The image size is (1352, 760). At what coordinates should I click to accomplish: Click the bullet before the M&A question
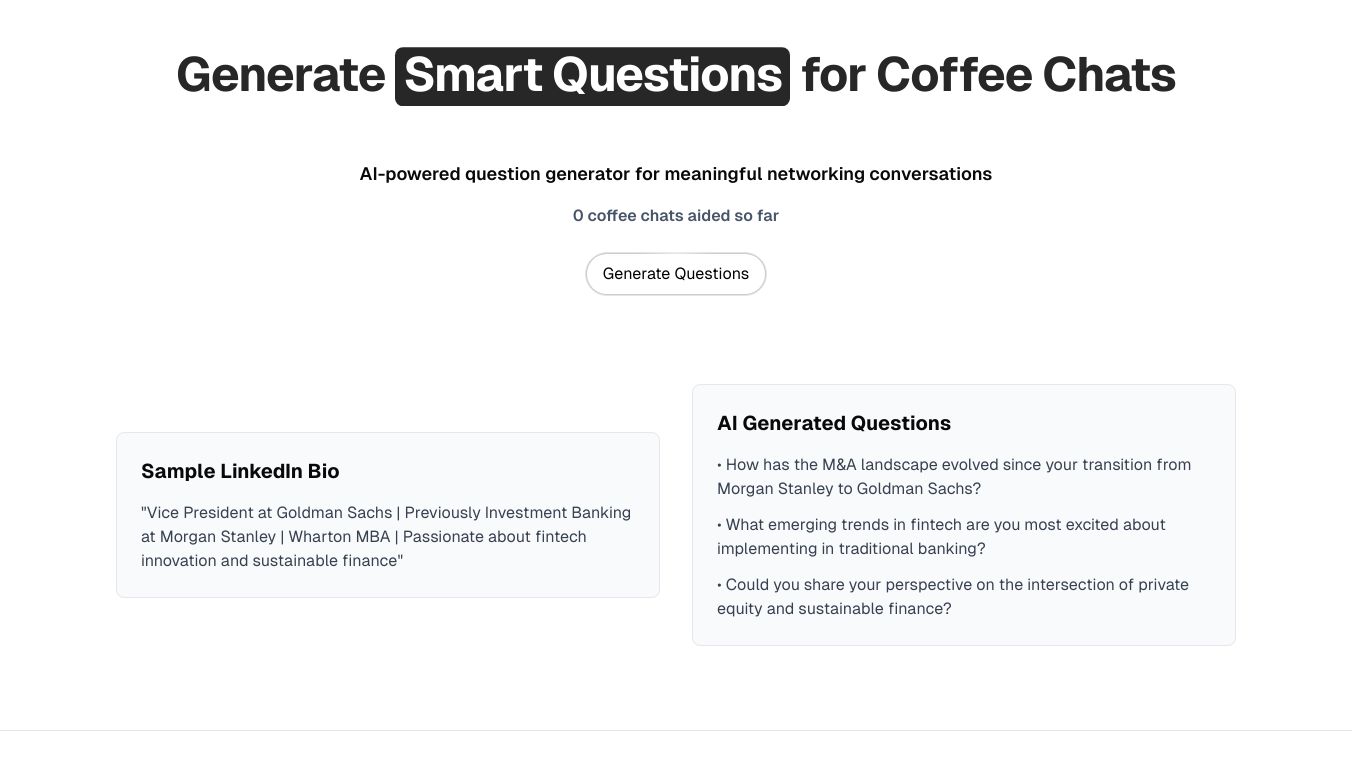point(720,465)
